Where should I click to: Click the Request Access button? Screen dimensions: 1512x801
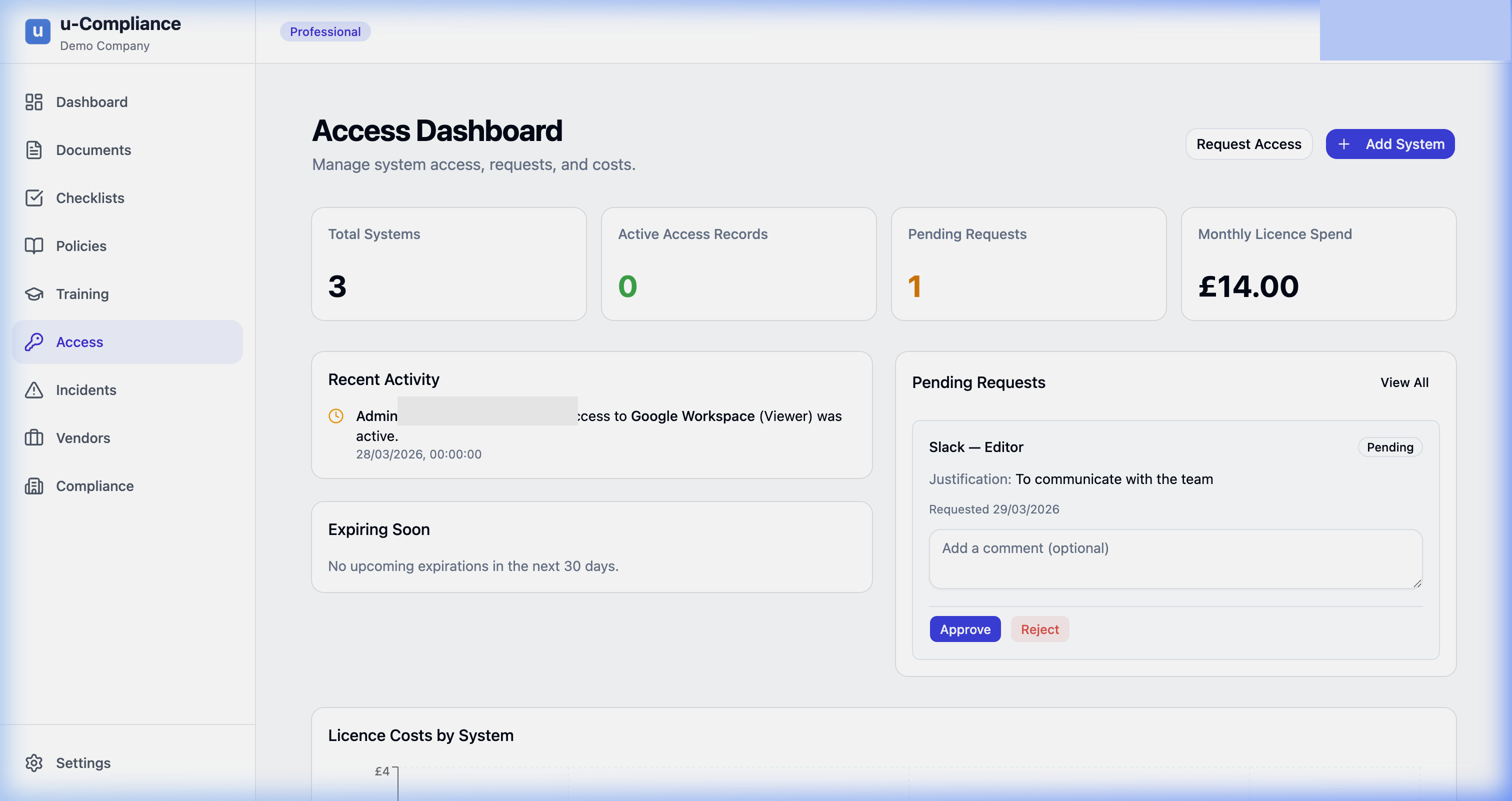pos(1248,144)
